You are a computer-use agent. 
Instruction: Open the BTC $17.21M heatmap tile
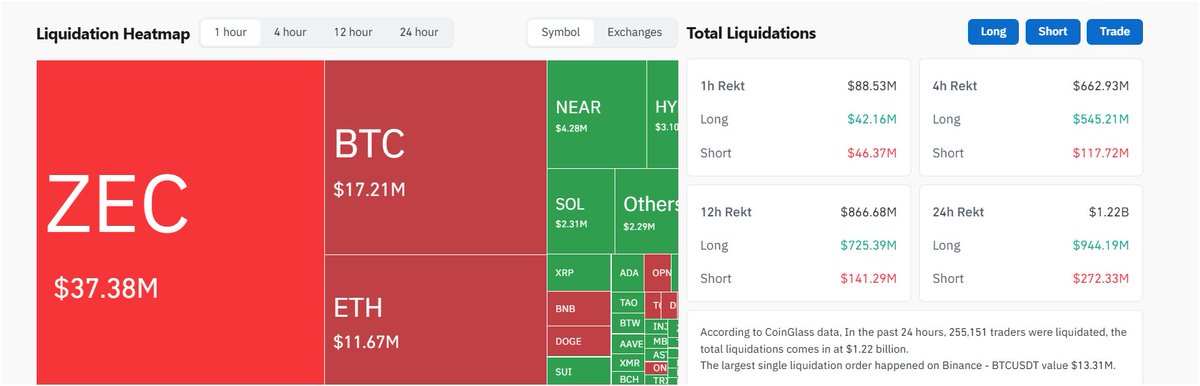coord(435,157)
